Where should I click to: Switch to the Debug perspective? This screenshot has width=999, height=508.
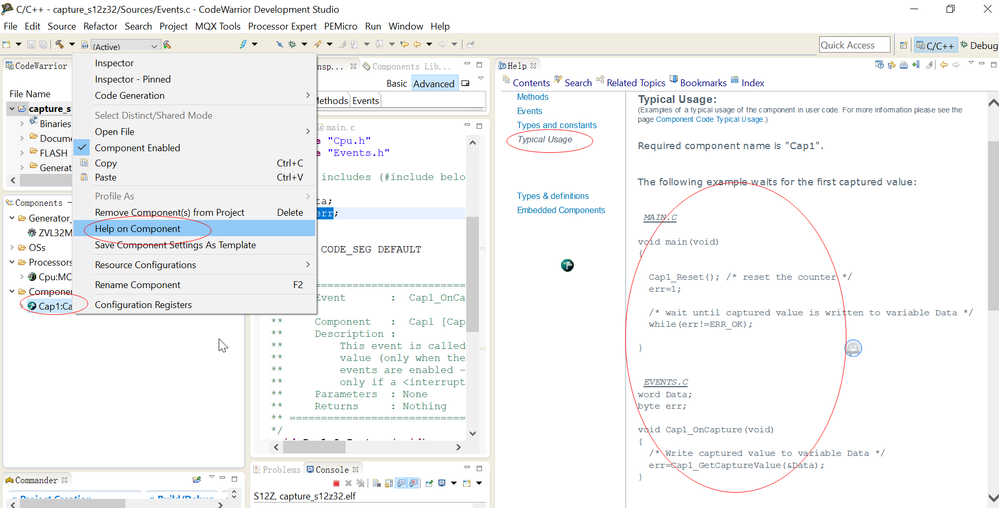pyautogui.click(x=979, y=45)
